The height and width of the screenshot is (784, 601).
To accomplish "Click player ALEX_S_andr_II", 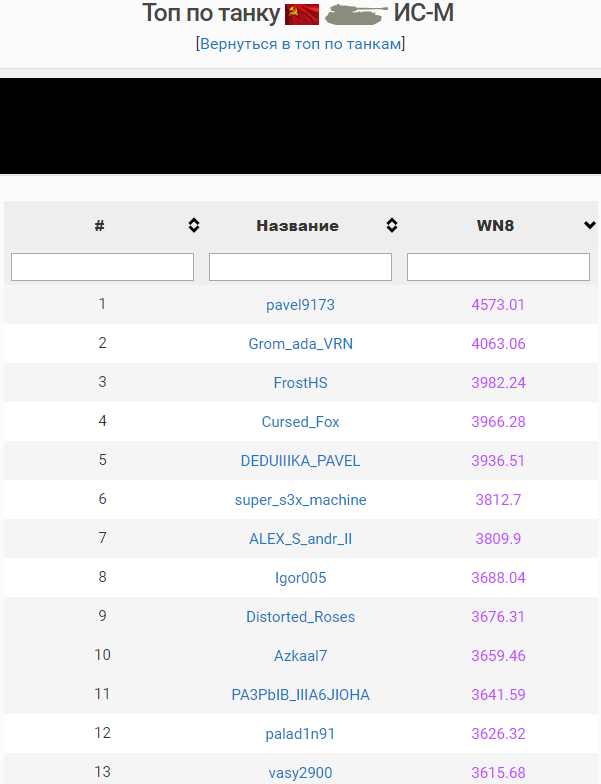I will coord(300,539).
